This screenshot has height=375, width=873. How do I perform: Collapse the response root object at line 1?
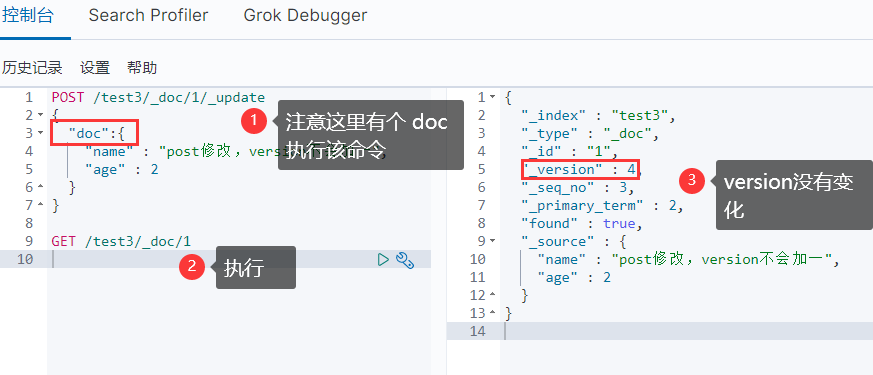(492, 97)
